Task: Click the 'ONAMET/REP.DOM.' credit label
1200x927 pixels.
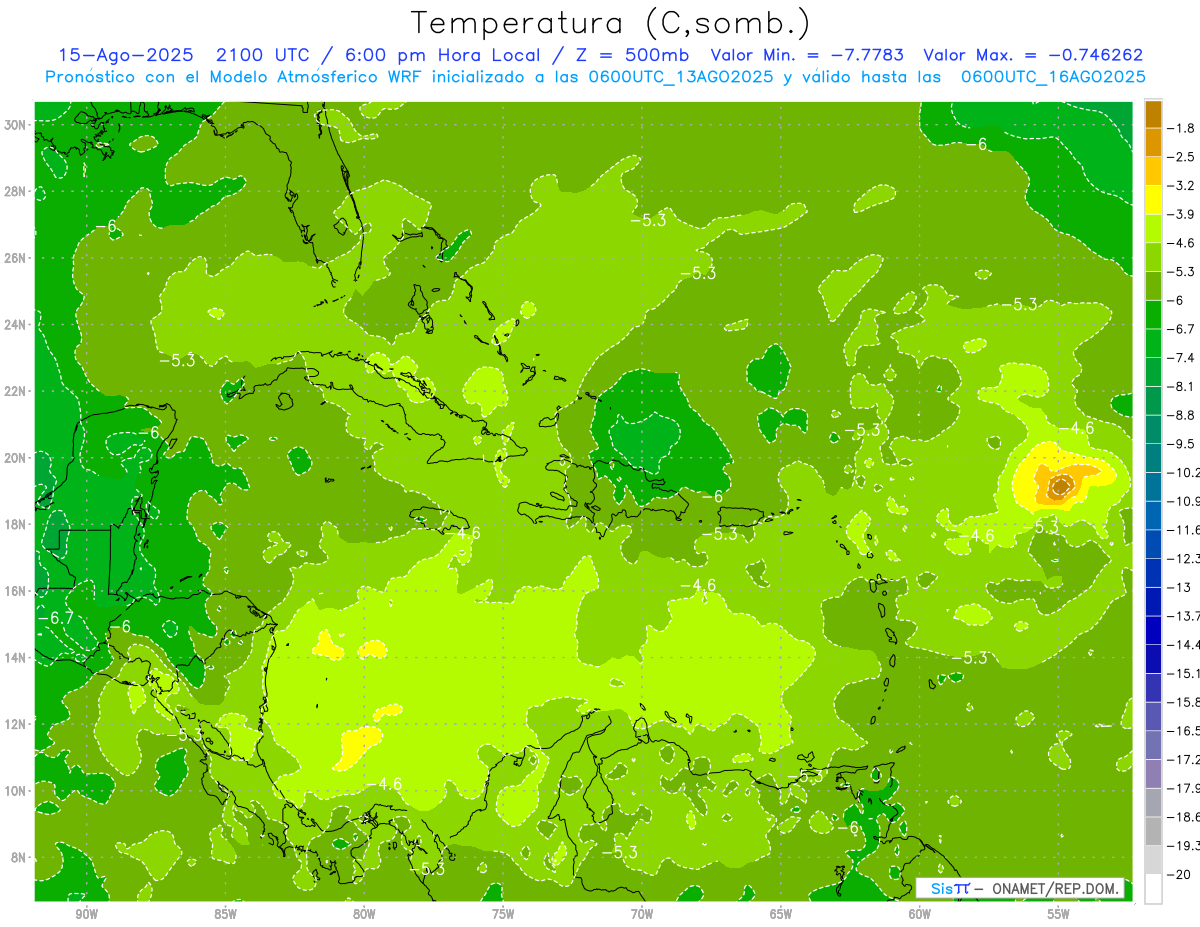Action: pyautogui.click(x=1056, y=888)
